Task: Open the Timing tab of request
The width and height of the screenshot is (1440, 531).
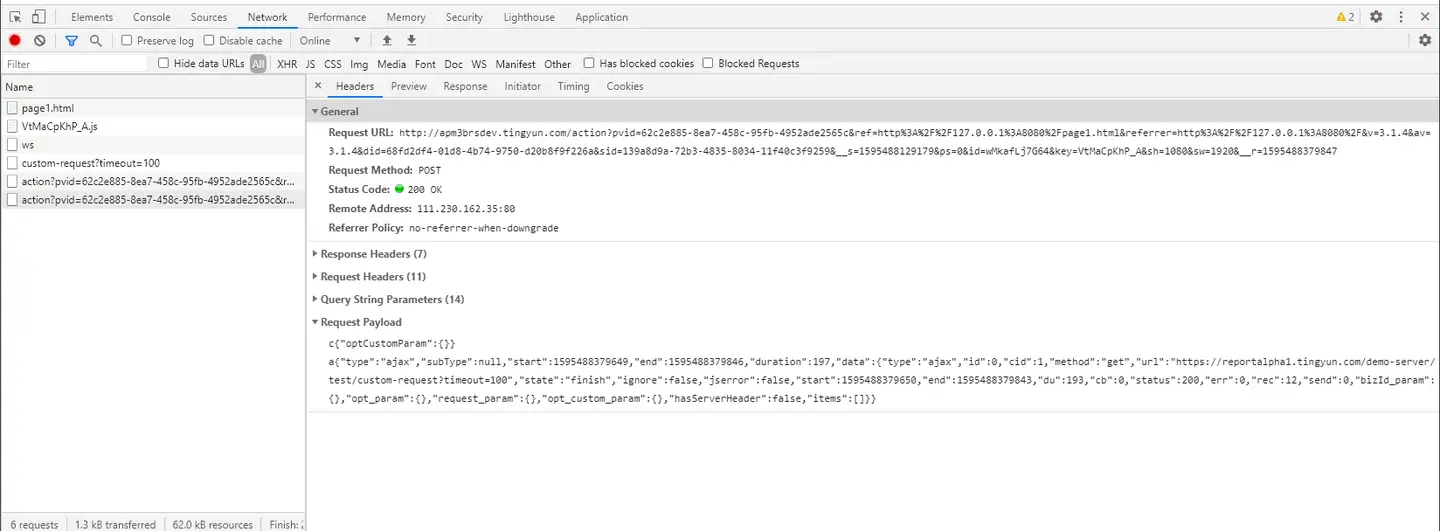Action: [573, 86]
